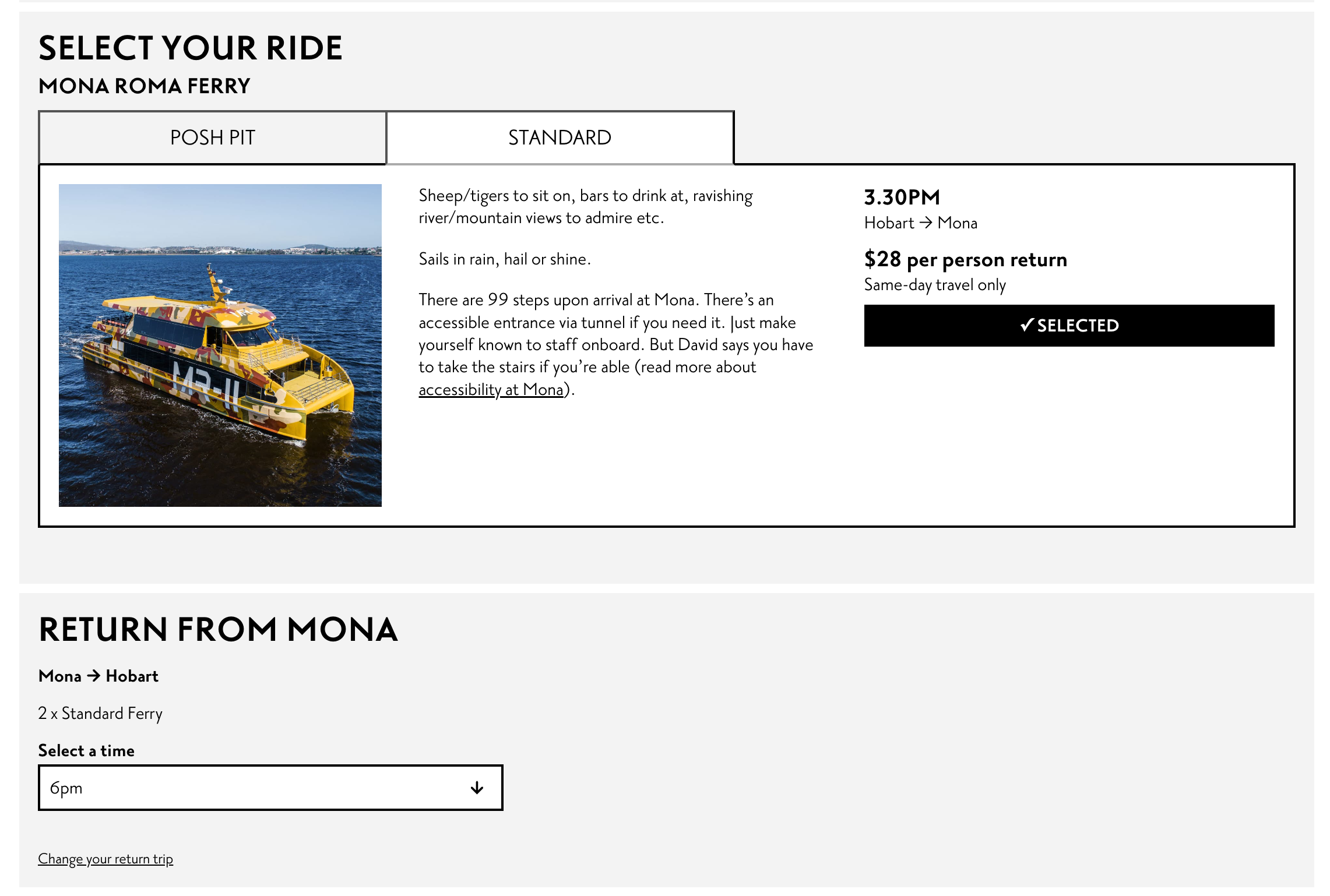Click the Select Your Ride heading
Screen dimensions: 1330x896
[191, 48]
